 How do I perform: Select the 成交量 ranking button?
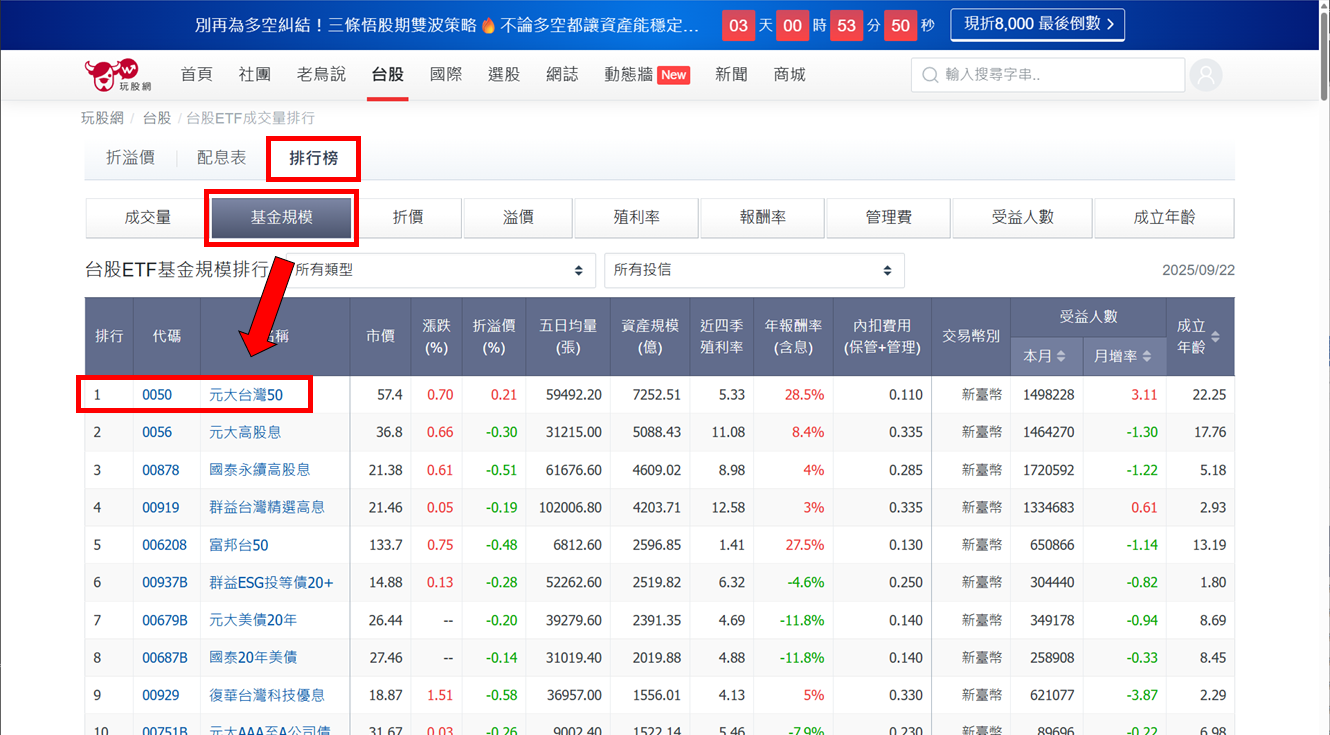pos(147,217)
